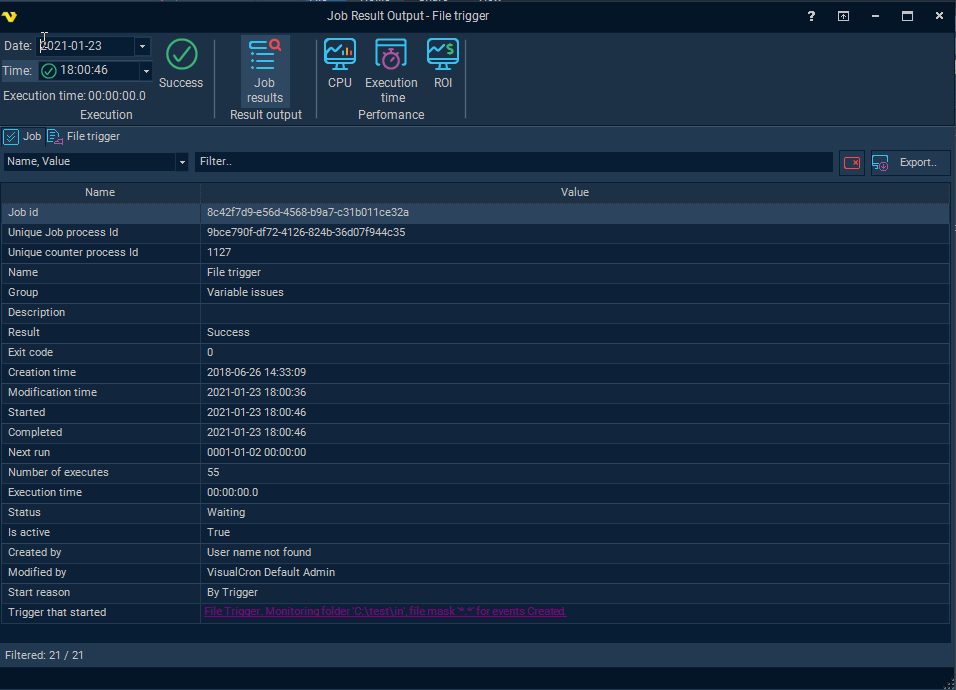
Task: Sort by the Name column header
Action: [100, 192]
